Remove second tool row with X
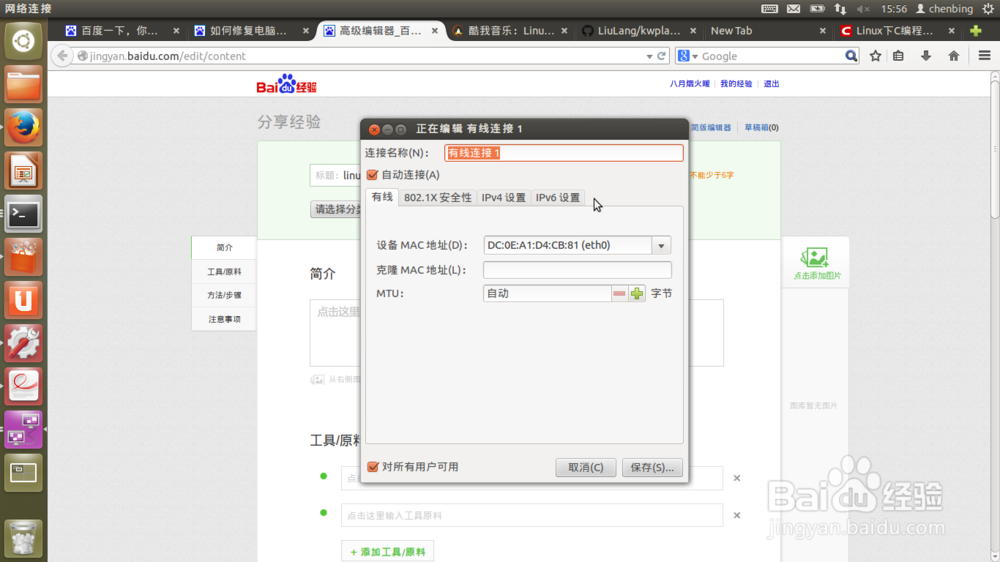The width and height of the screenshot is (1000, 562). click(x=737, y=515)
